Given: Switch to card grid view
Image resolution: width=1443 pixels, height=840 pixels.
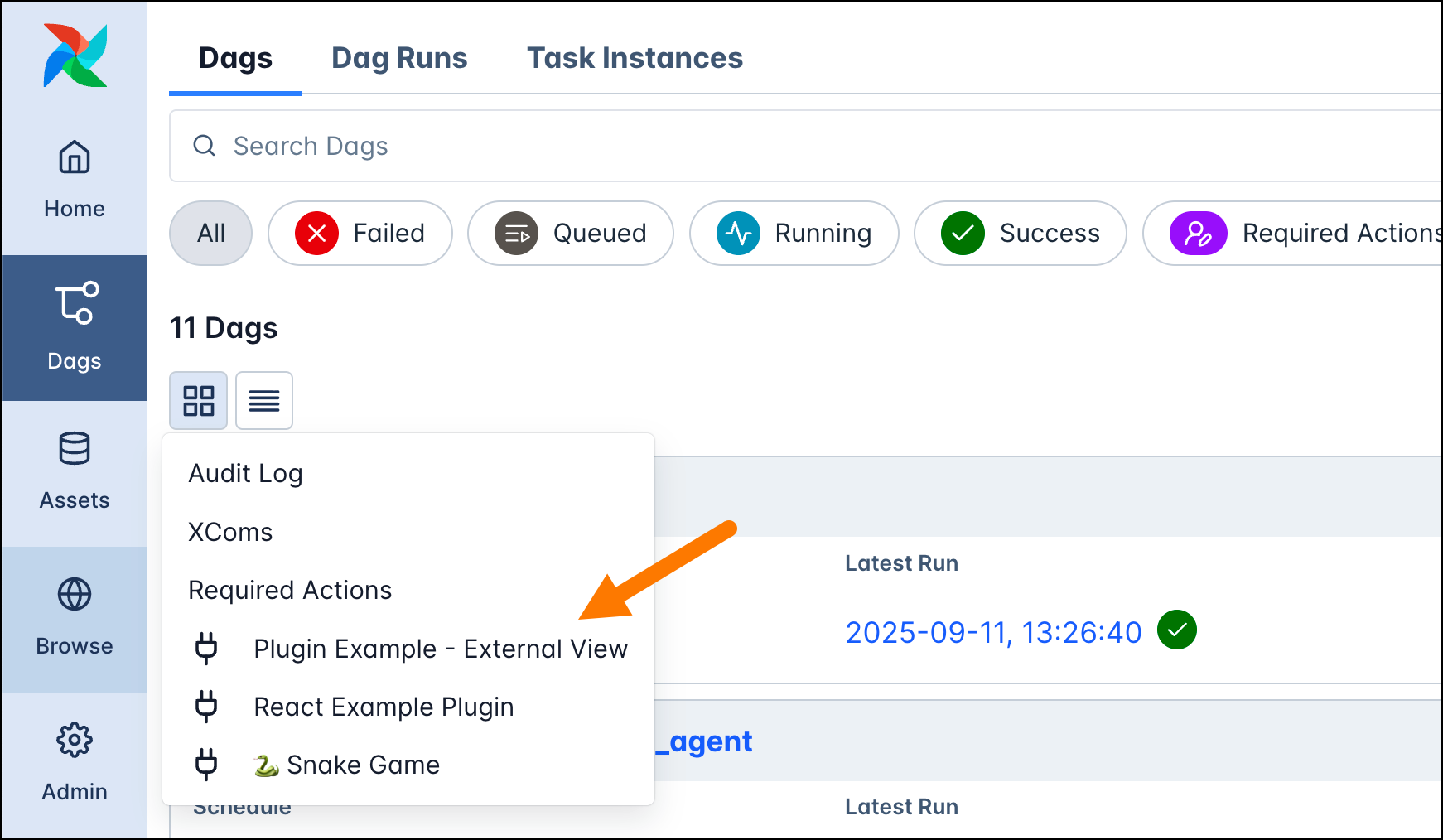Looking at the screenshot, I should 199,401.
